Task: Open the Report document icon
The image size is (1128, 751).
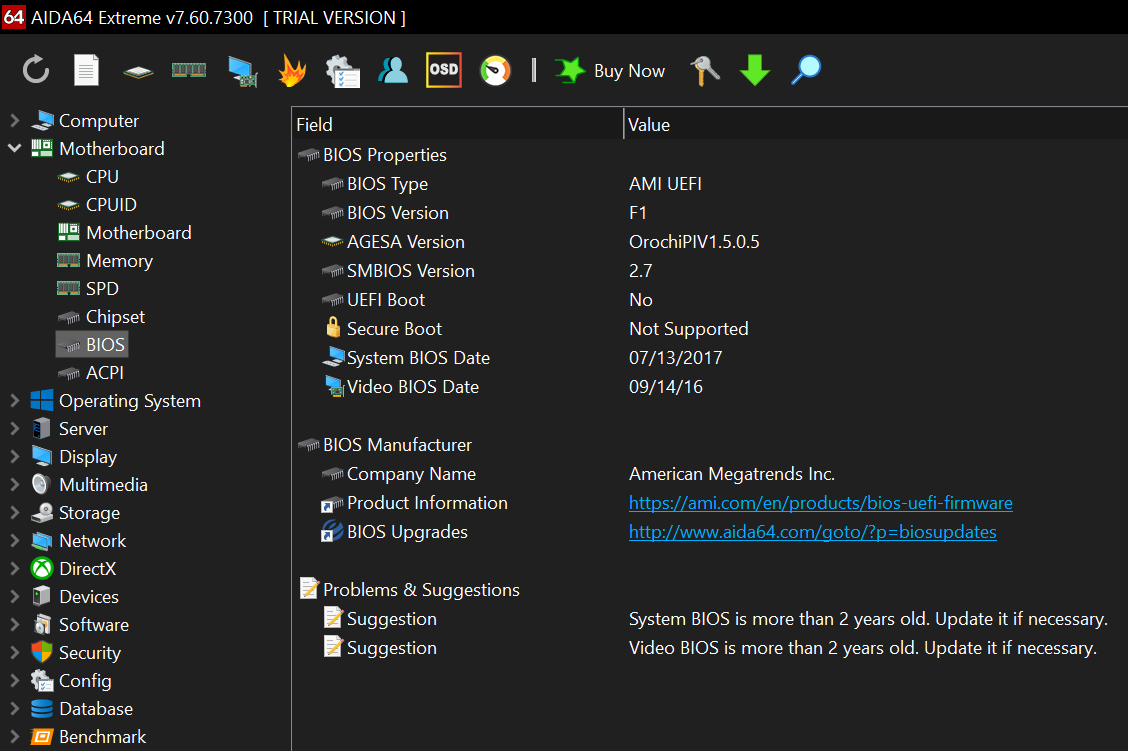Action: point(86,70)
